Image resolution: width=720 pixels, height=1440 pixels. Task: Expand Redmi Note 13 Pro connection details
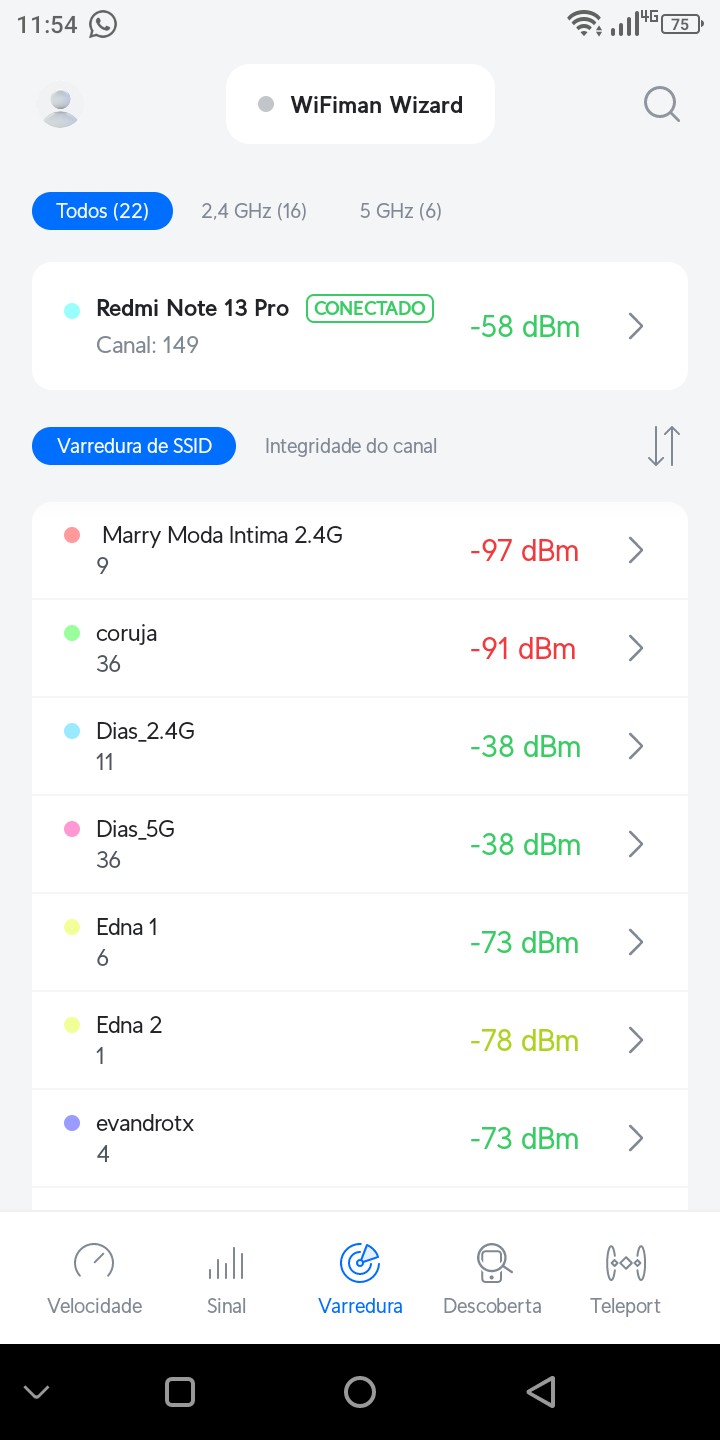tap(635, 326)
